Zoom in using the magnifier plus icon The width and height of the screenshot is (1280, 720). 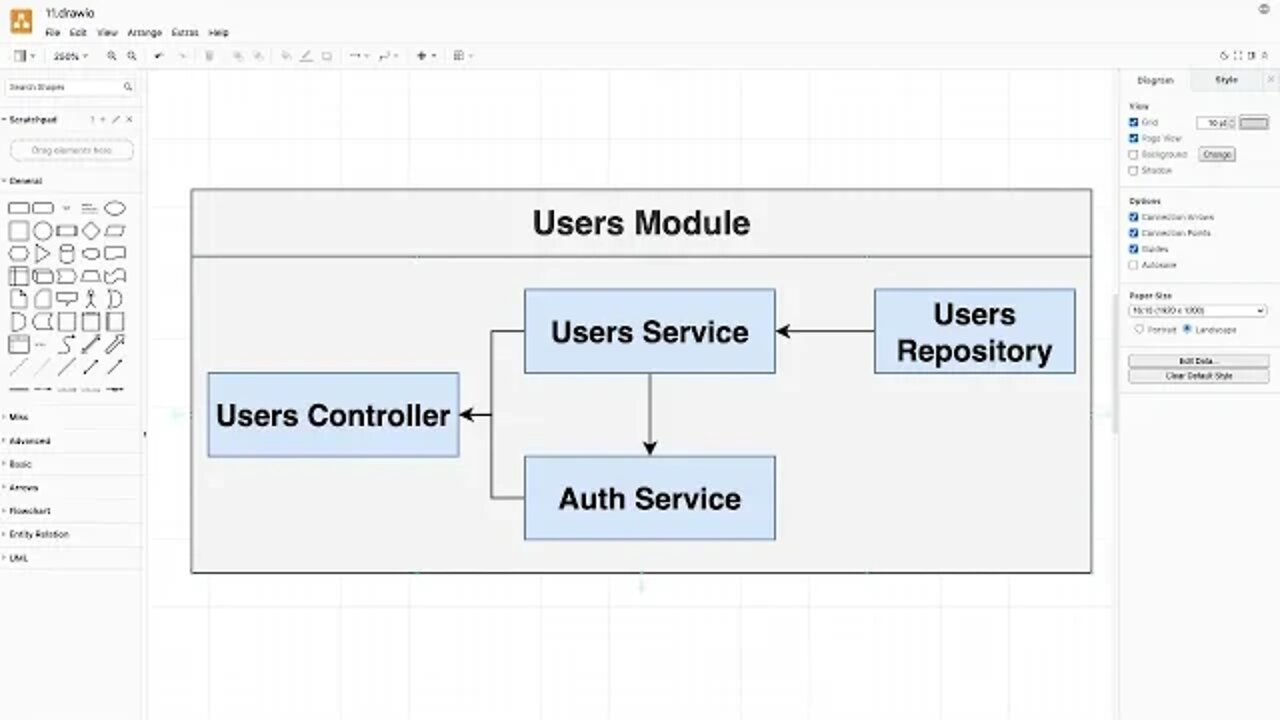tap(112, 56)
